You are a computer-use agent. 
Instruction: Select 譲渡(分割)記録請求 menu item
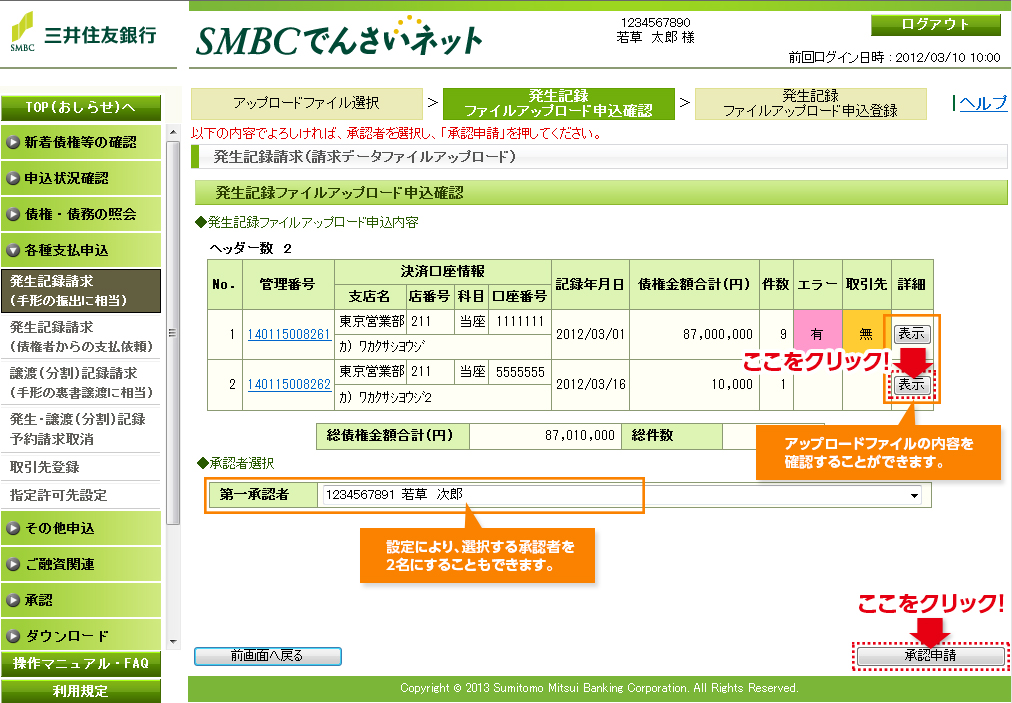(81, 382)
